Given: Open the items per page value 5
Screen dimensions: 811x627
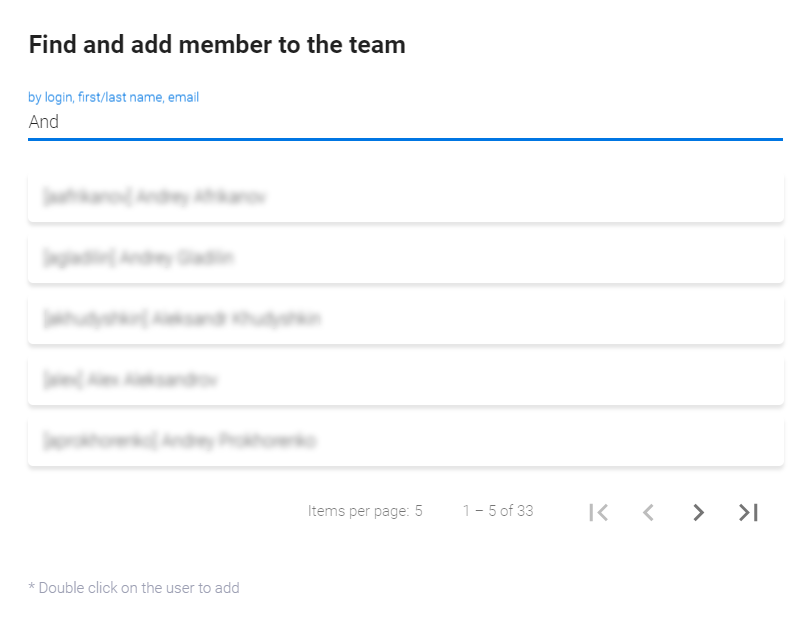Looking at the screenshot, I should tap(418, 511).
